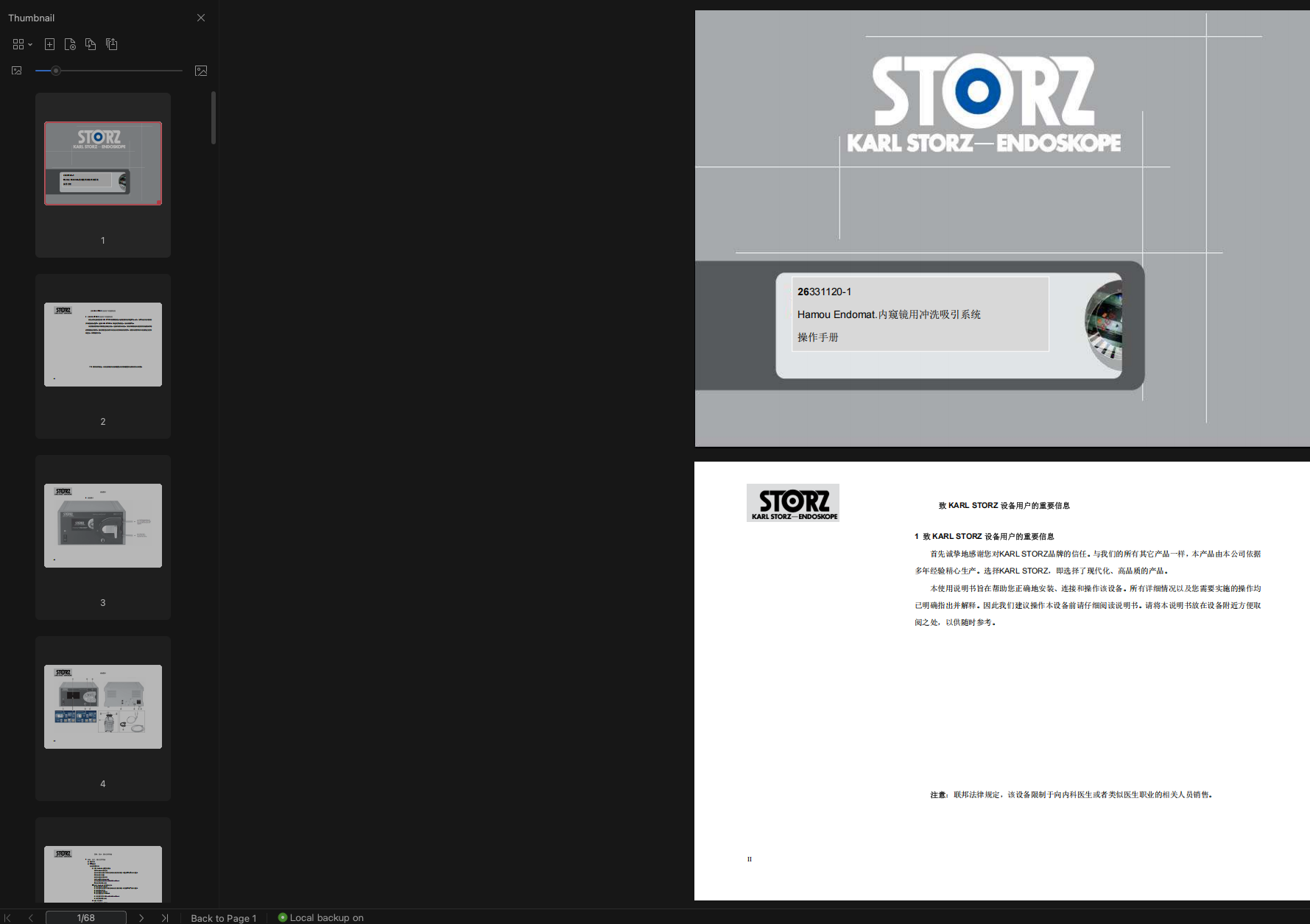This screenshot has height=924, width=1310.
Task: Click the thumbnail size slider handle
Action: pyautogui.click(x=56, y=71)
